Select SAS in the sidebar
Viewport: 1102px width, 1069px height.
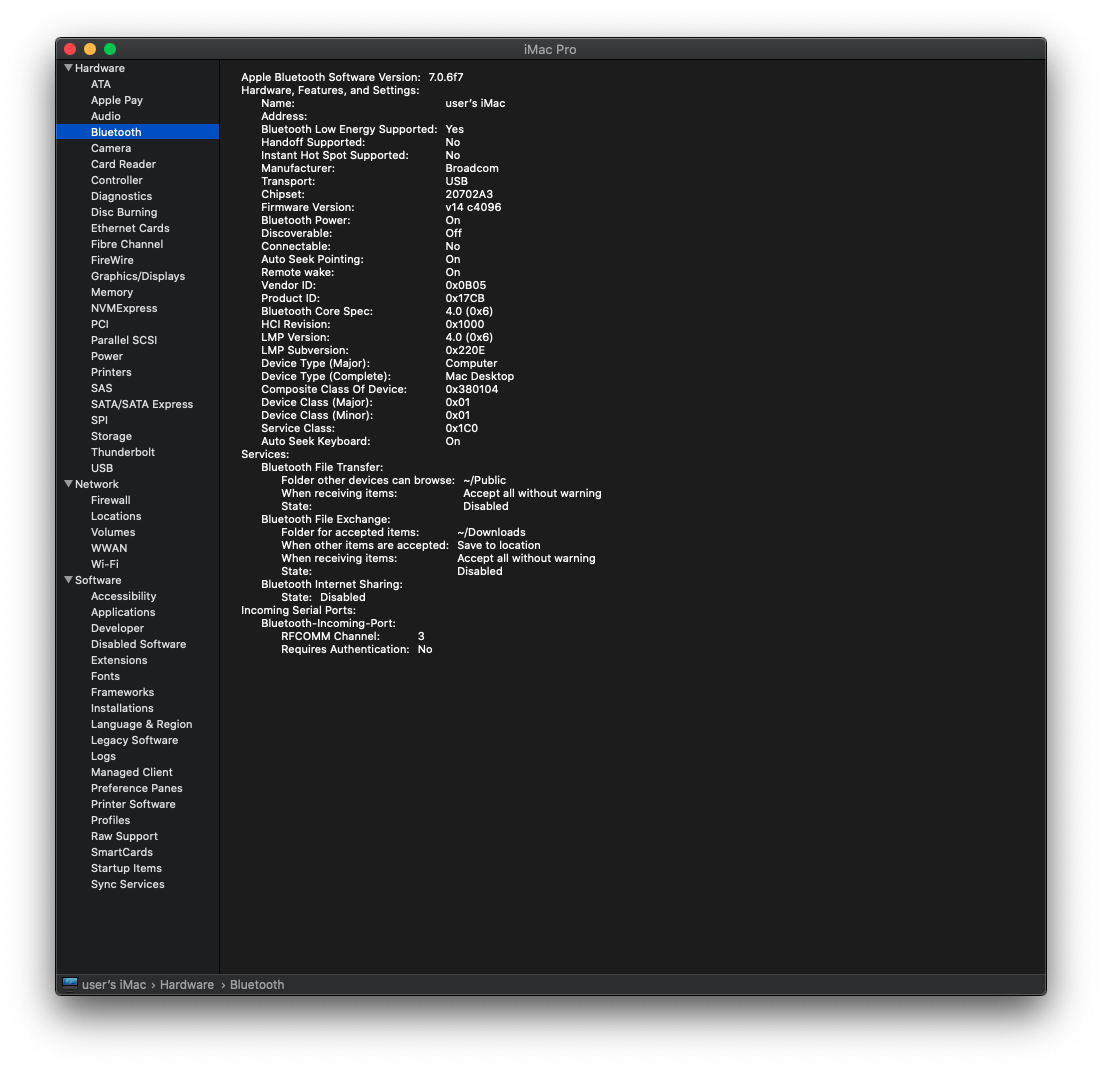coord(101,388)
